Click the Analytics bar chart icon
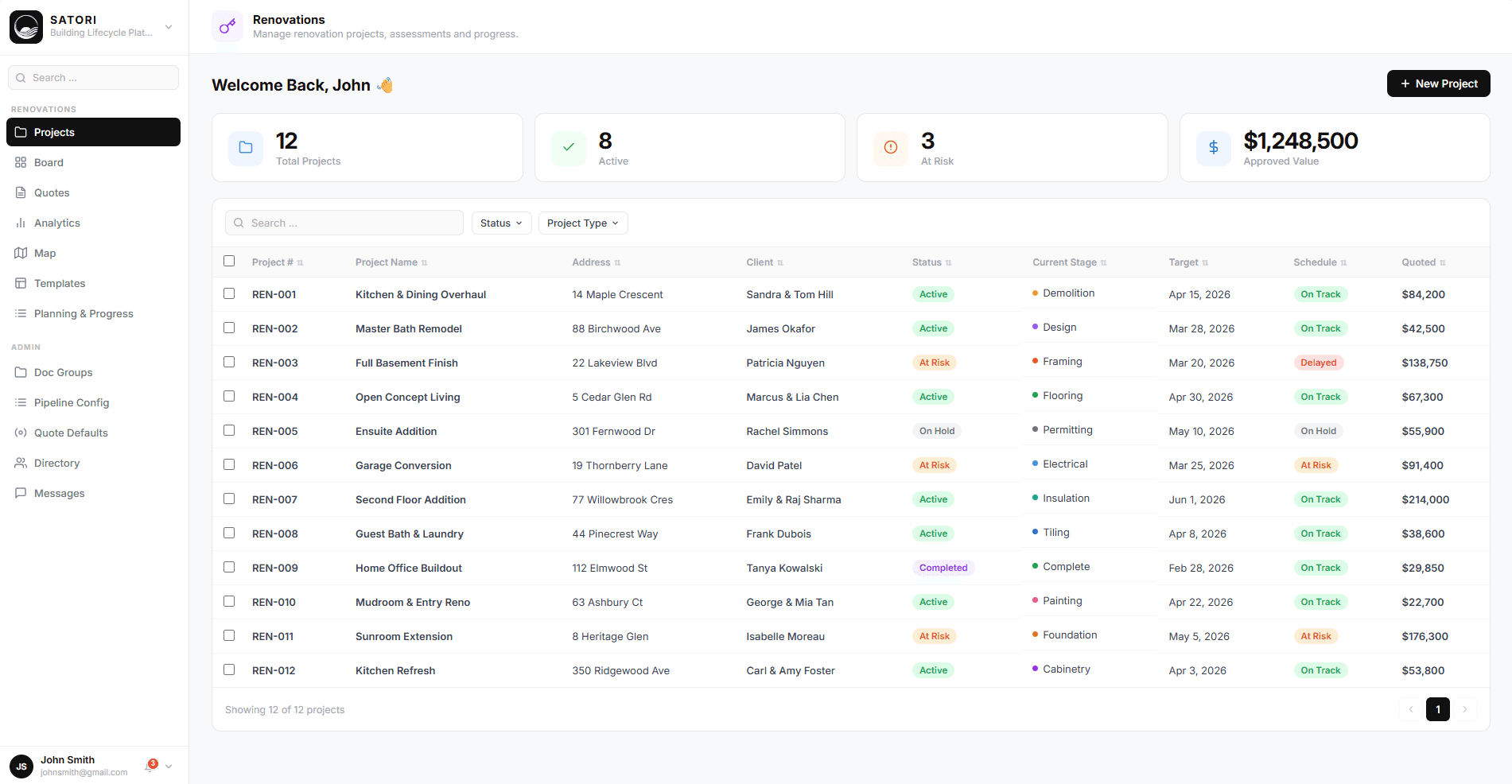This screenshot has height=784, width=1512. [x=21, y=223]
